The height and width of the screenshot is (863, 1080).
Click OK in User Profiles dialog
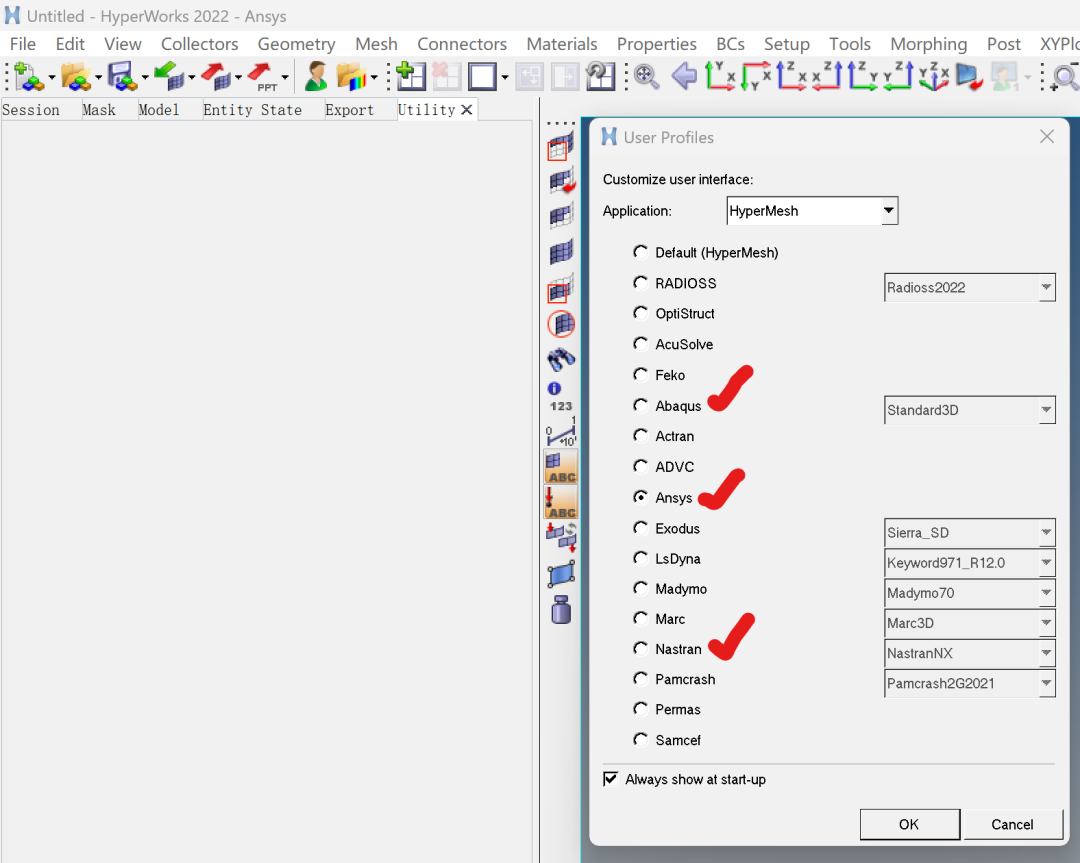(909, 824)
